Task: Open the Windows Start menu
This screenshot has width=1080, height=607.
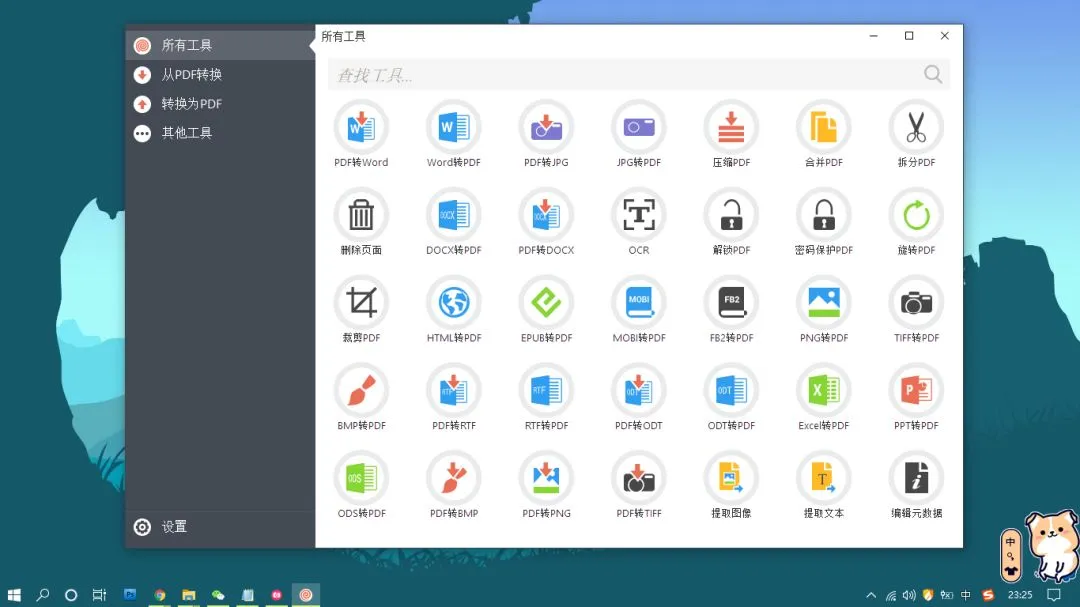Action: tap(14, 595)
